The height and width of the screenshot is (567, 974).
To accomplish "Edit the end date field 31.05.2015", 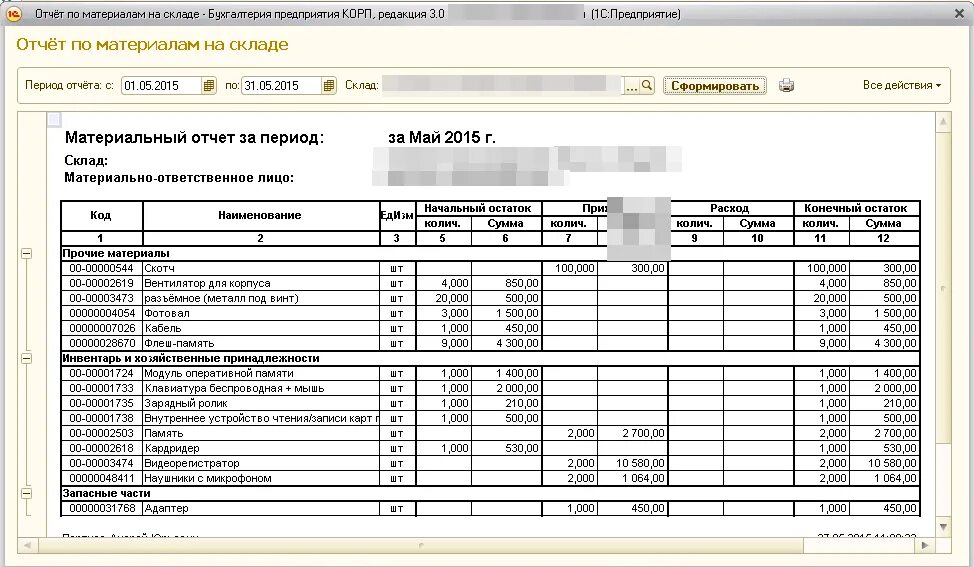I will pyautogui.click(x=281, y=86).
